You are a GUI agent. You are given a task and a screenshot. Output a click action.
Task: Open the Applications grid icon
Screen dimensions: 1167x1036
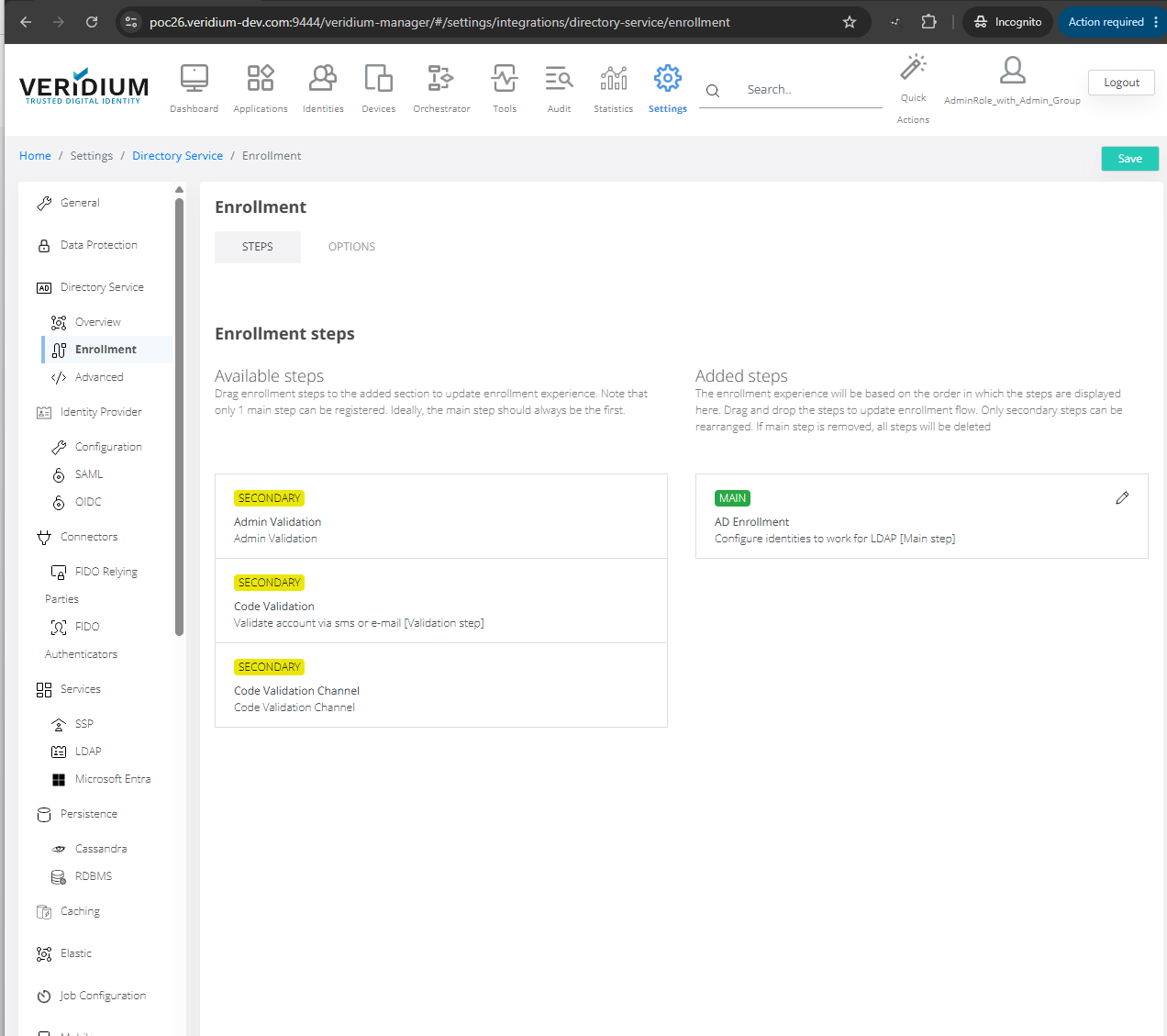coord(261,78)
